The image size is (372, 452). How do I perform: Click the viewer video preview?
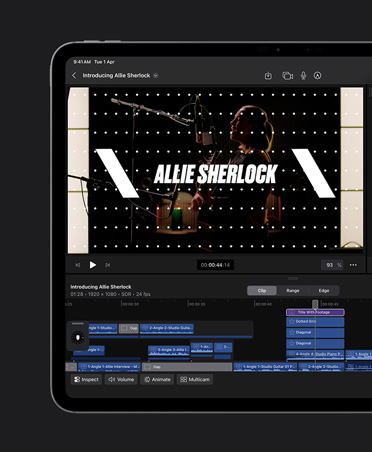216,170
